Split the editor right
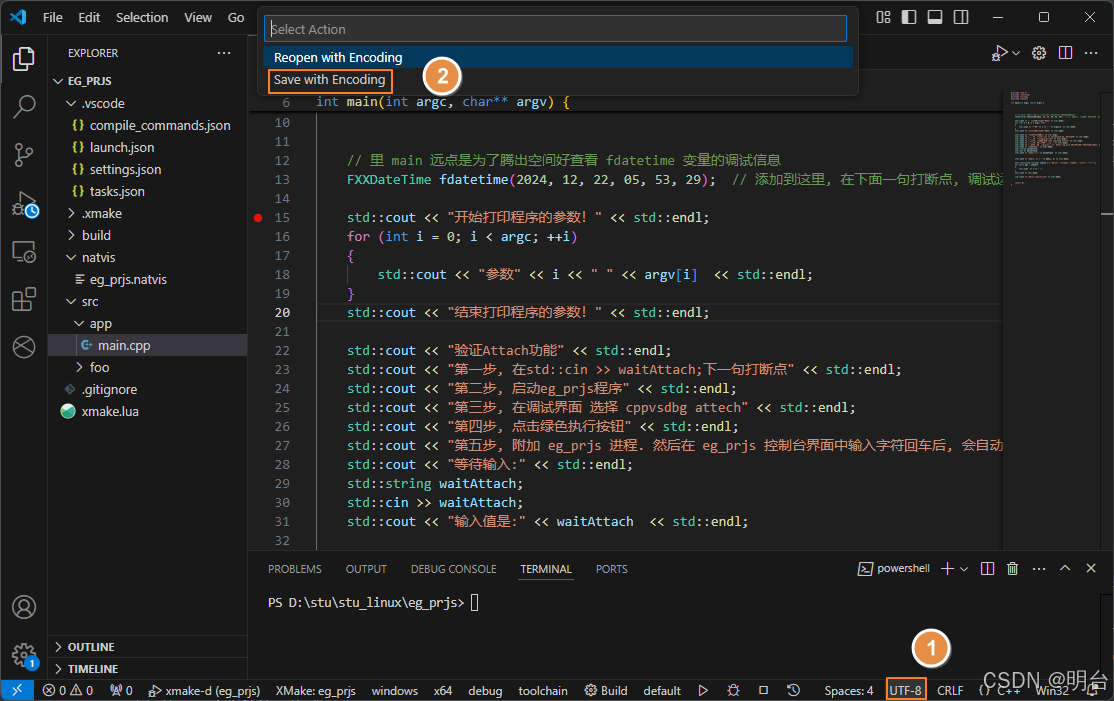The height and width of the screenshot is (701, 1114). click(1065, 53)
